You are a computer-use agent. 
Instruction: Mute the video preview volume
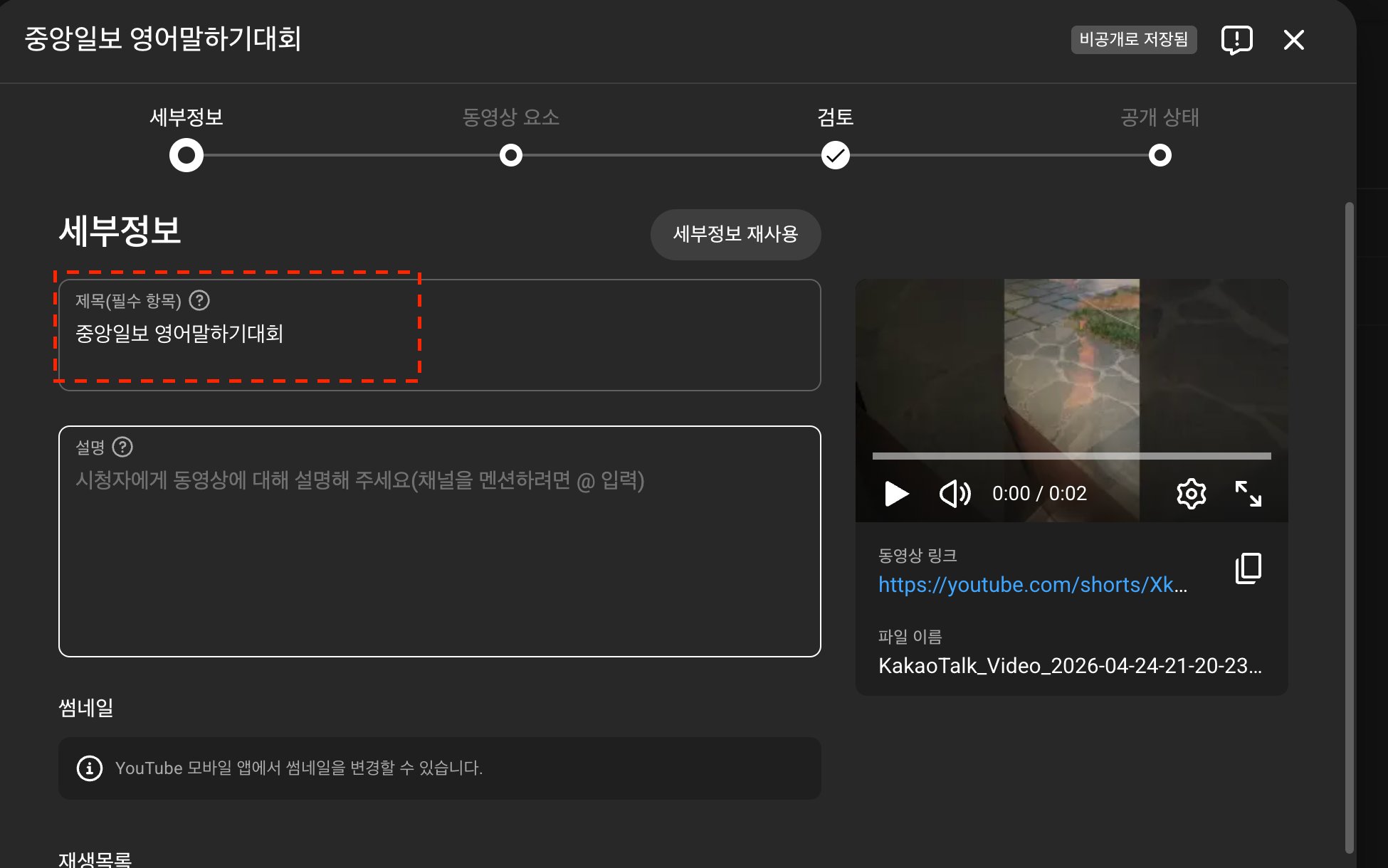click(955, 493)
